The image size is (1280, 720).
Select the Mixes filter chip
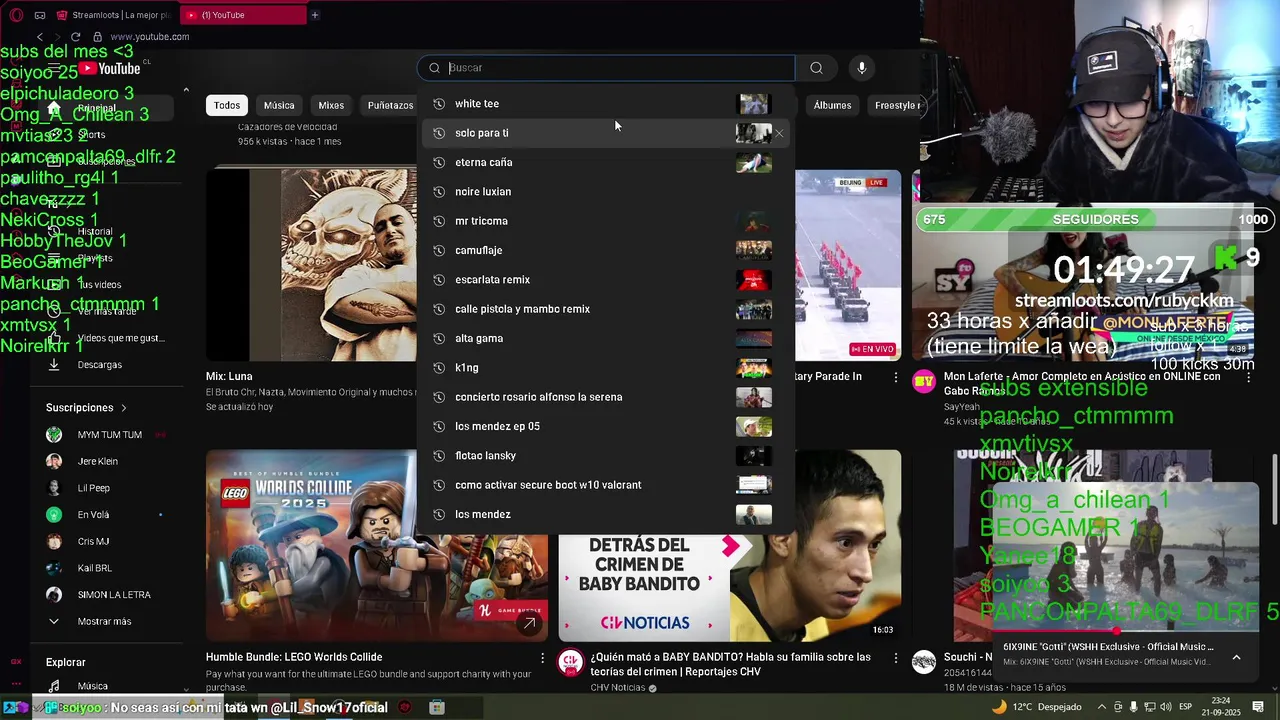[x=331, y=105]
